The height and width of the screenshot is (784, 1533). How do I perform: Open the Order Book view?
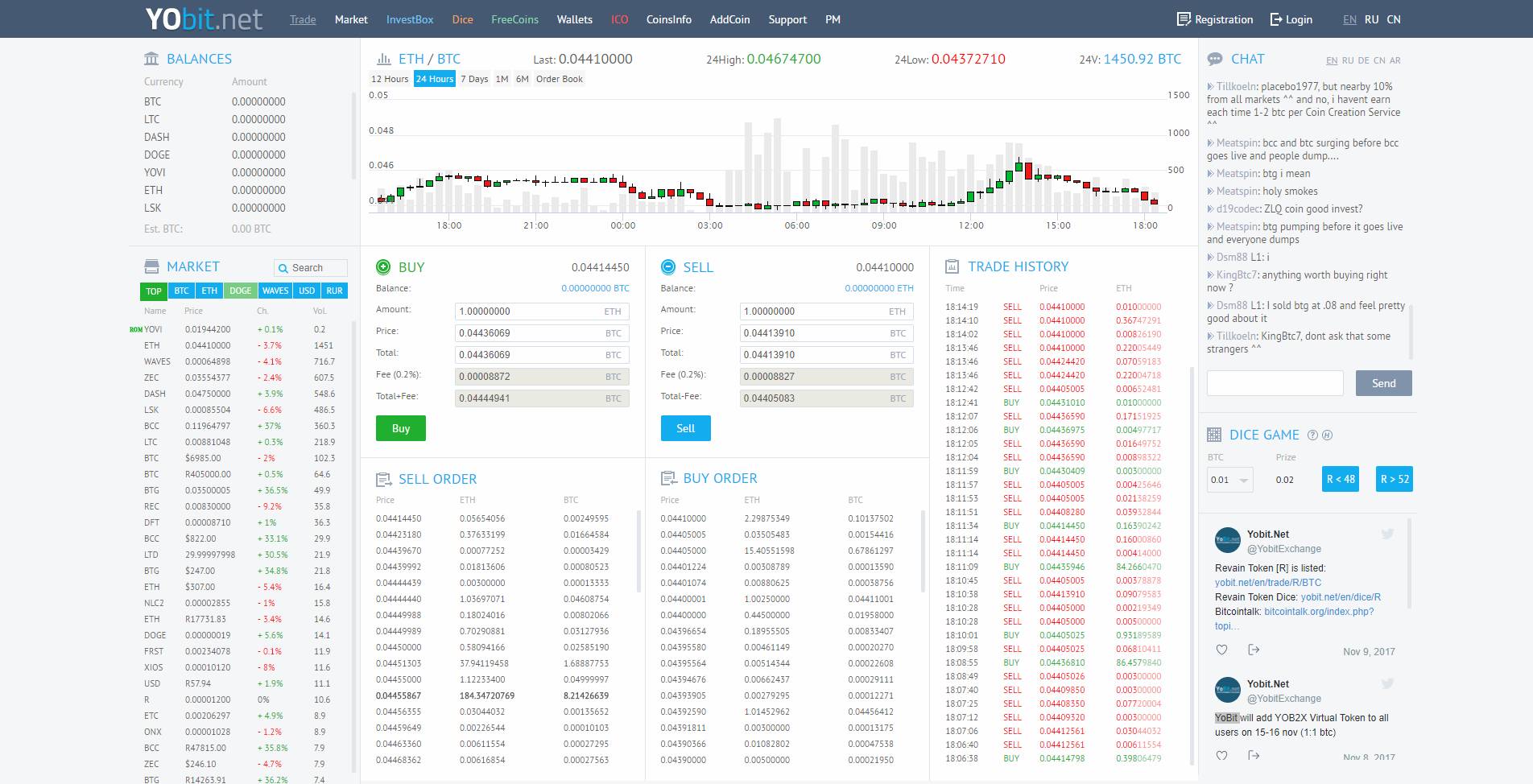pos(560,79)
